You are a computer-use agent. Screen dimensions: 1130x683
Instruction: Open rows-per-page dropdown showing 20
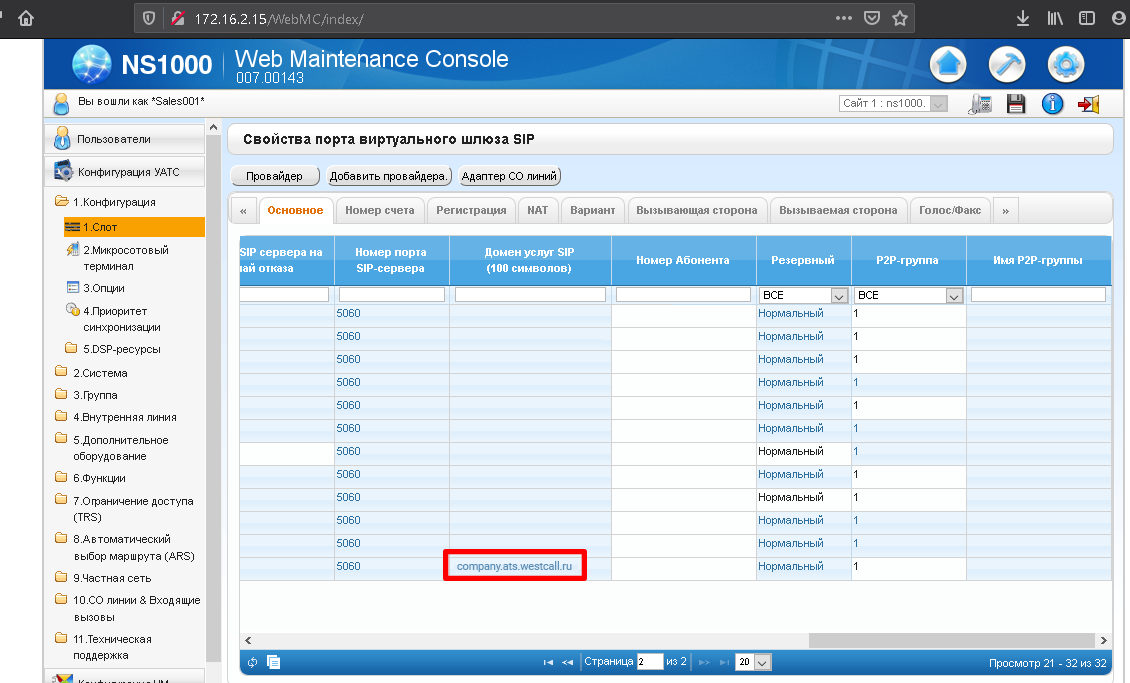pyautogui.click(x=763, y=662)
